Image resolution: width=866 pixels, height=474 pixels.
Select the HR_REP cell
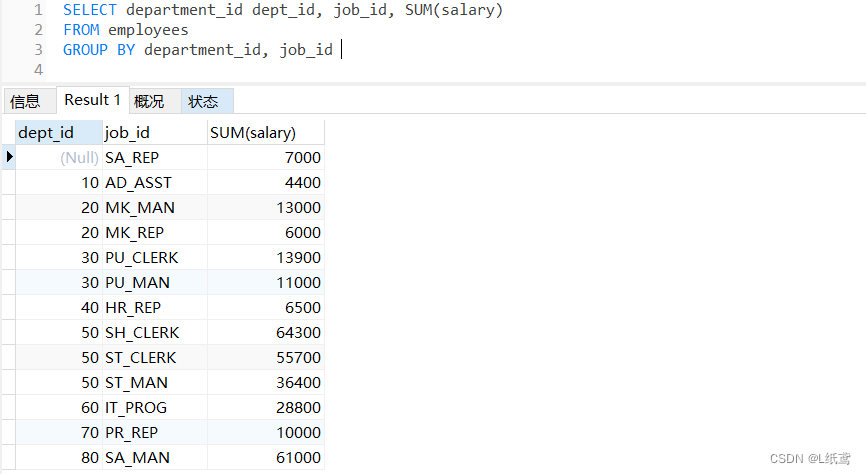(x=155, y=307)
